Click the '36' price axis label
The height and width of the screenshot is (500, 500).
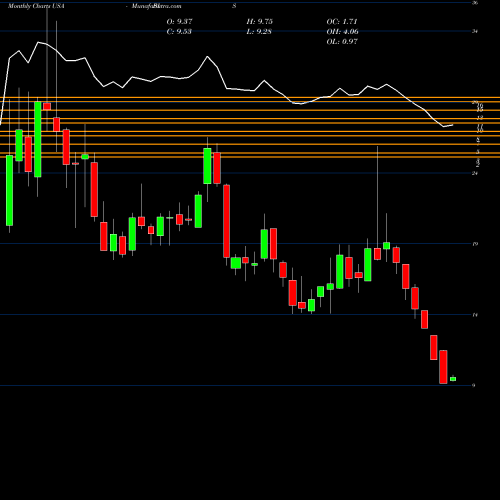point(475,3)
